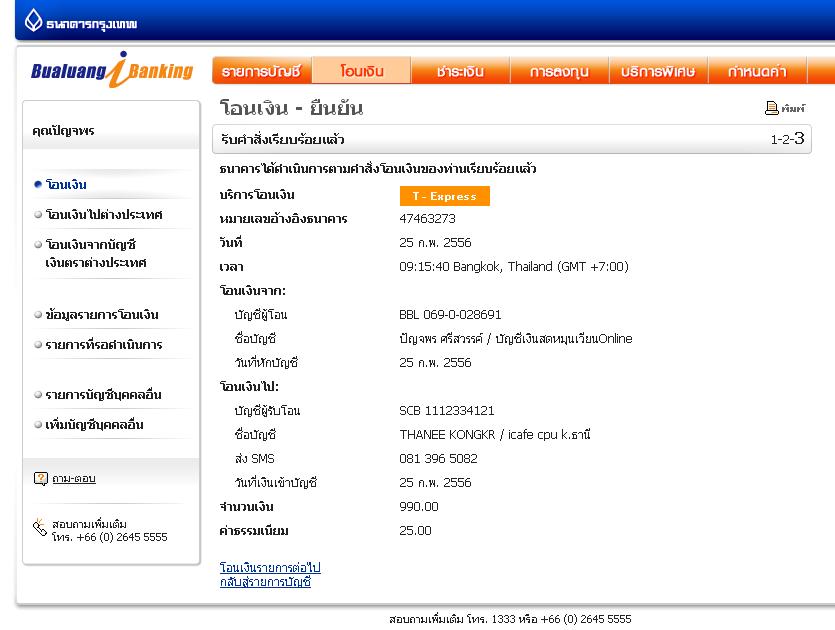Click the step indicator 1-2-3
The image size is (835, 630).
[788, 139]
